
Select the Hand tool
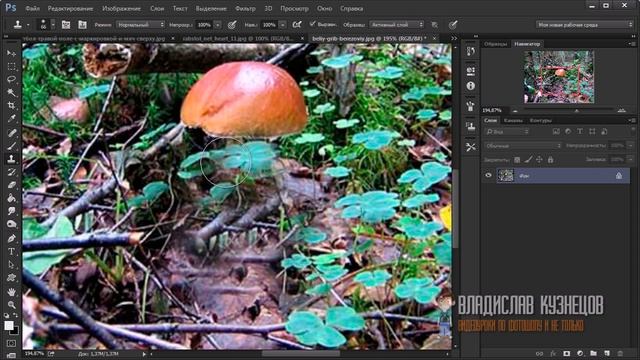pos(11,292)
